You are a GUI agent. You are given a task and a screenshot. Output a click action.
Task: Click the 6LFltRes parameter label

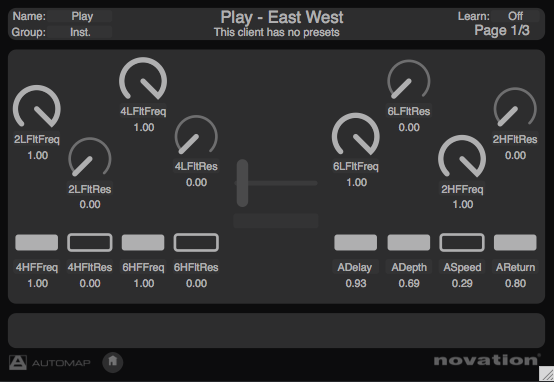(409, 112)
